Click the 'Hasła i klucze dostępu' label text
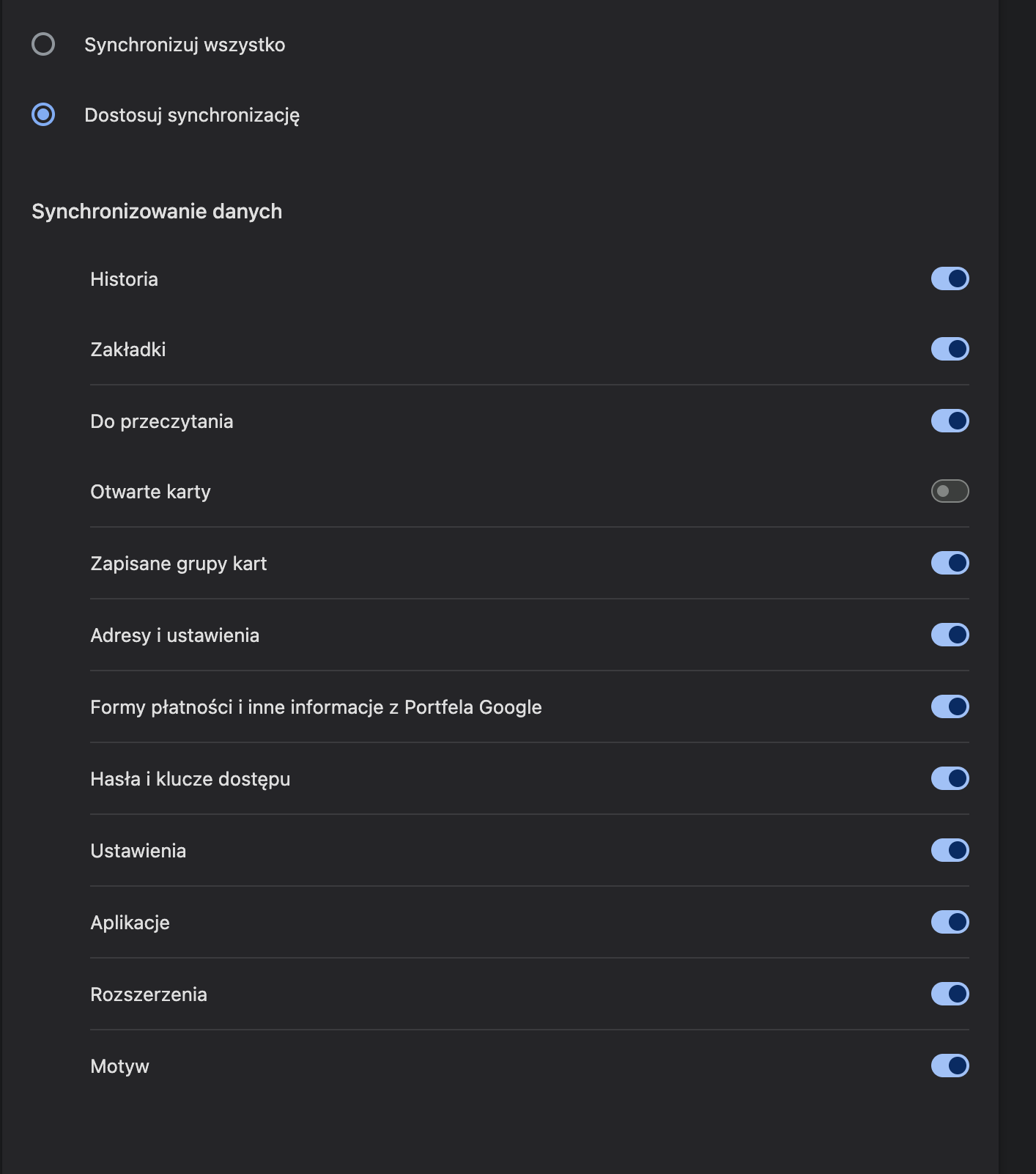 [190, 780]
